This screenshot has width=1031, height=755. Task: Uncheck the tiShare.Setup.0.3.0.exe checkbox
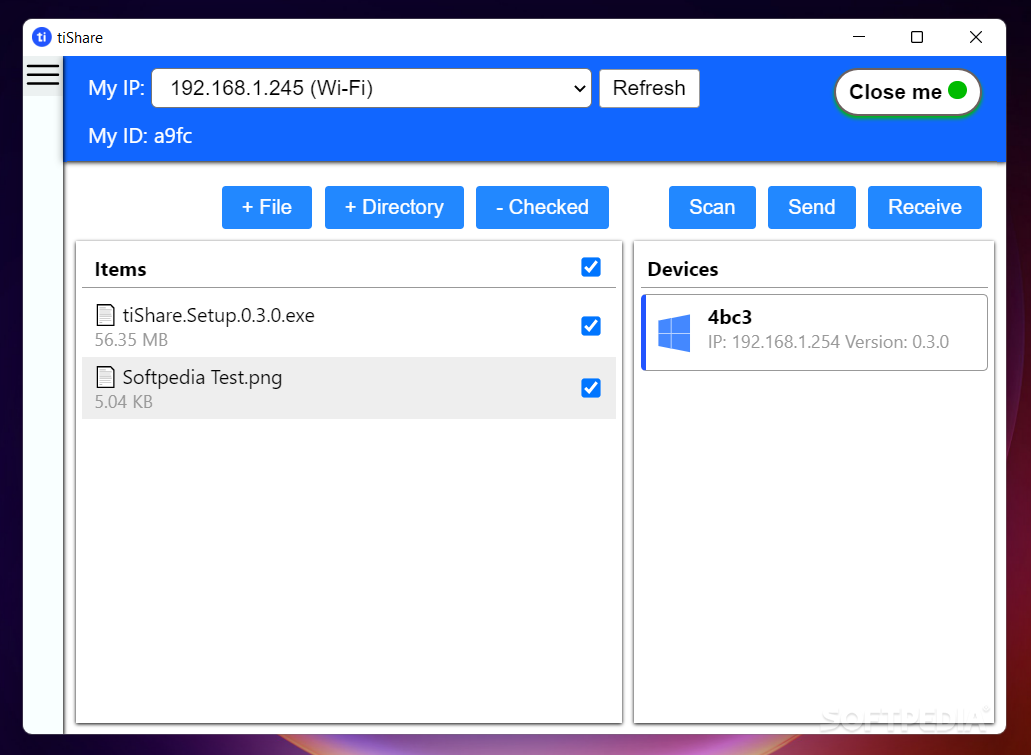coord(590,326)
